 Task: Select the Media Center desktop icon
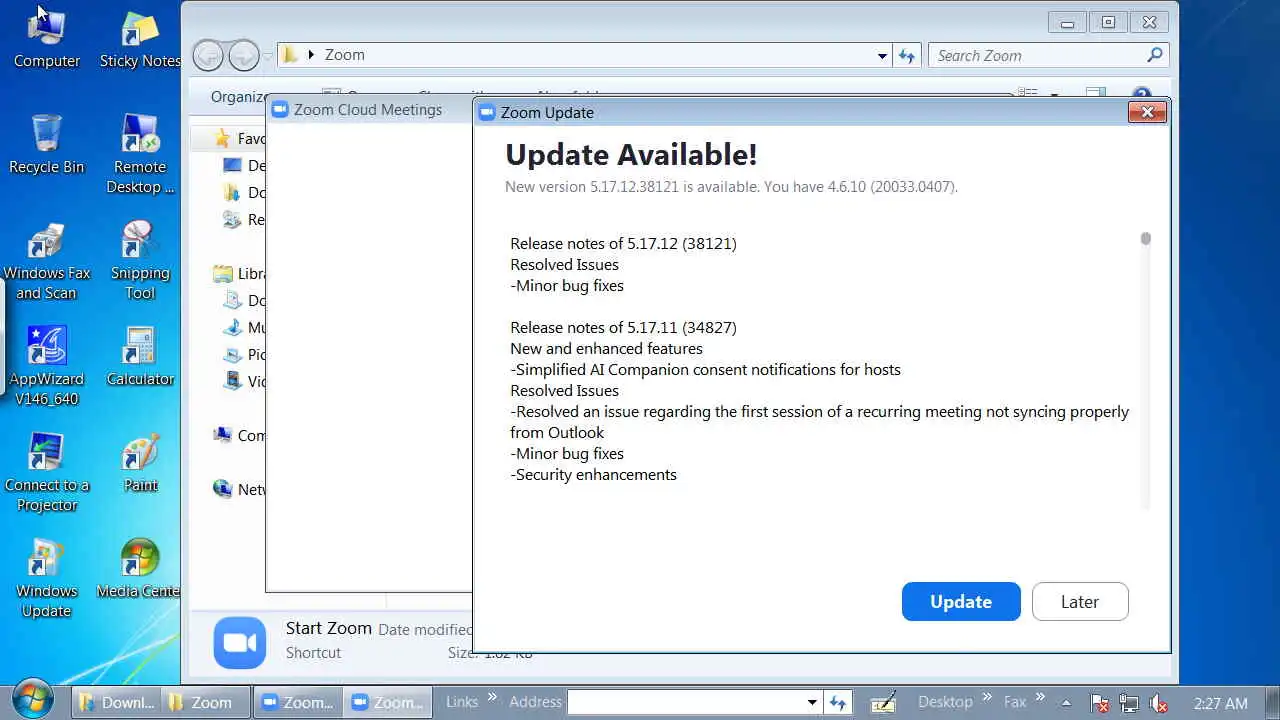point(139,570)
